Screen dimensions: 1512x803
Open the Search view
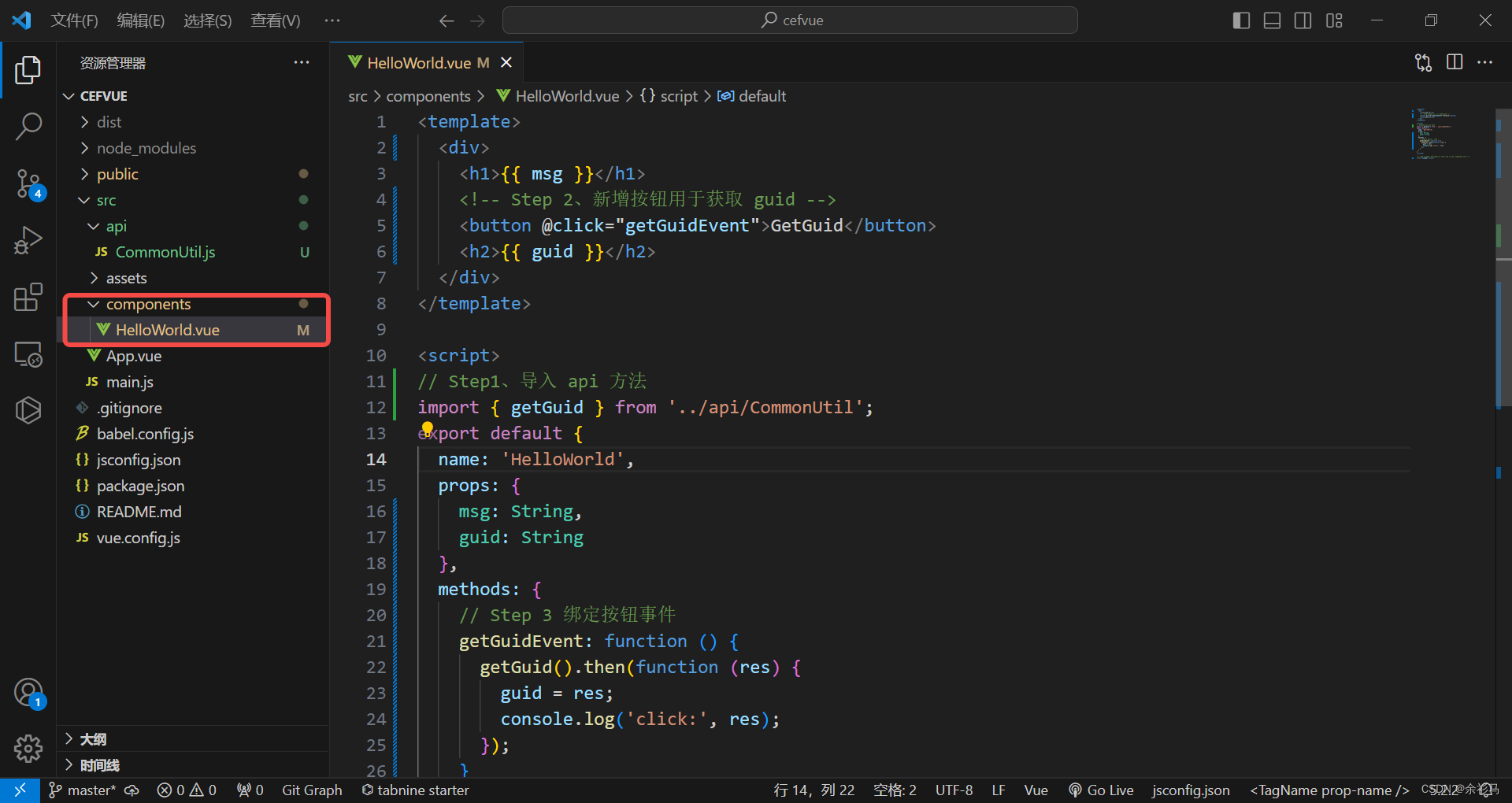(28, 126)
